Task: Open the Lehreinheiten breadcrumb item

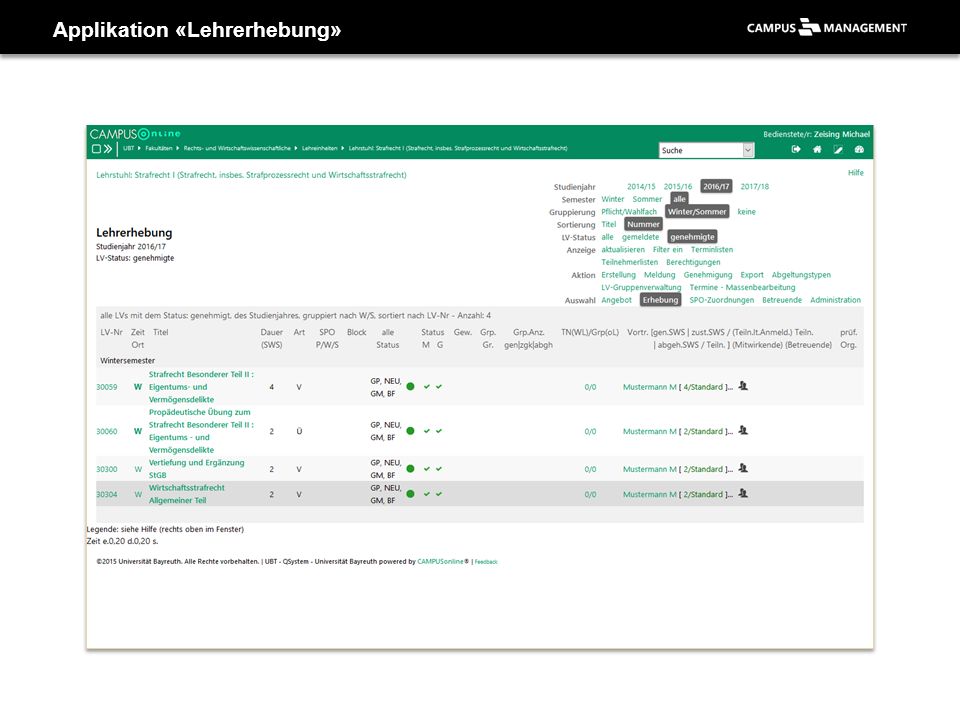Action: (320, 148)
